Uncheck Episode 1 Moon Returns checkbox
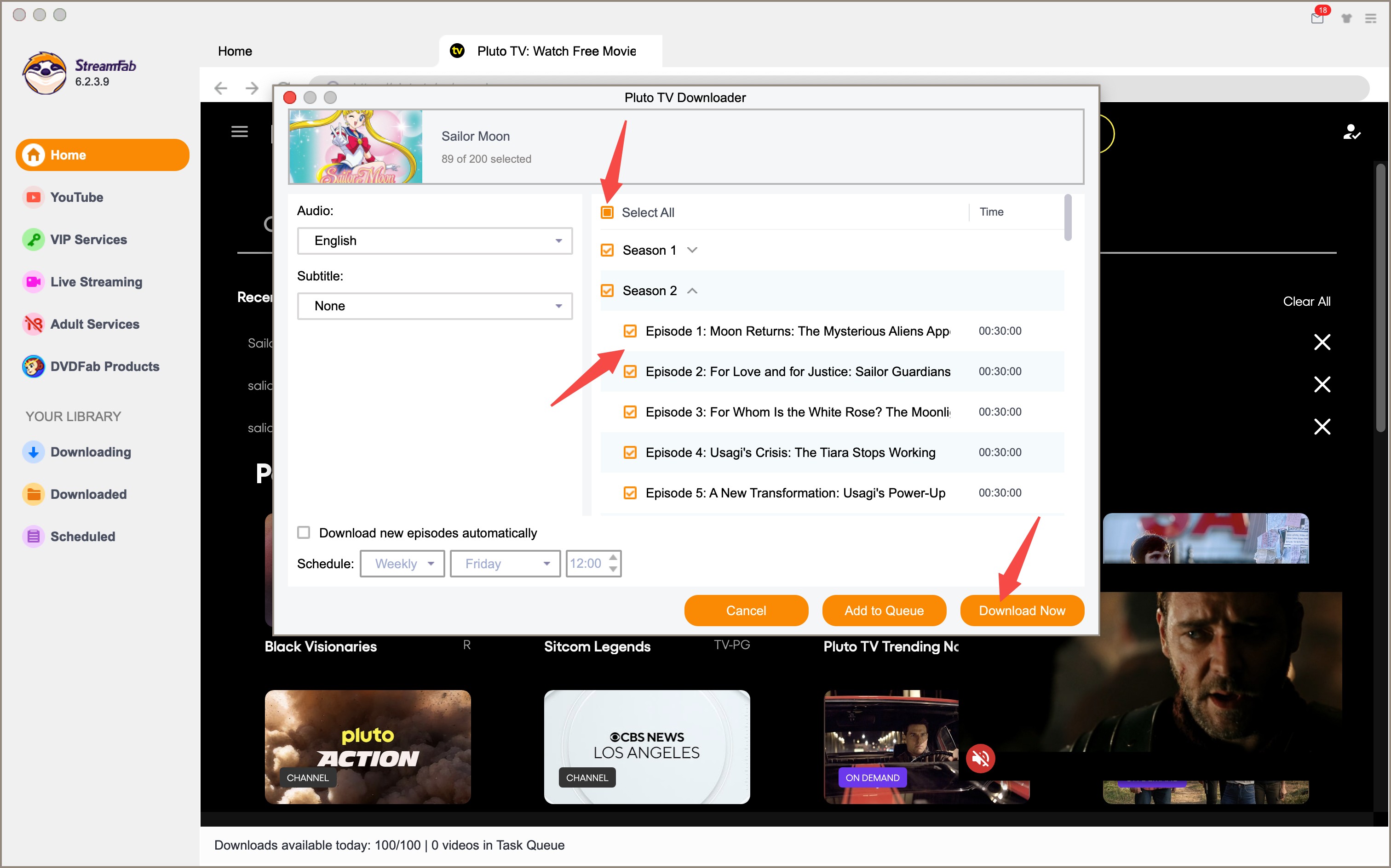 click(x=630, y=331)
